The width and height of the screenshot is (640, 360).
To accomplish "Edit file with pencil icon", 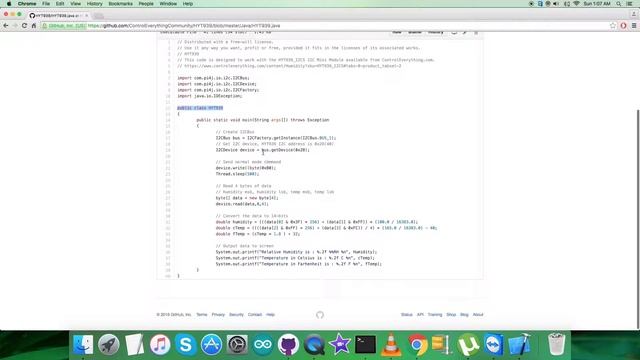I will pos(464,32).
